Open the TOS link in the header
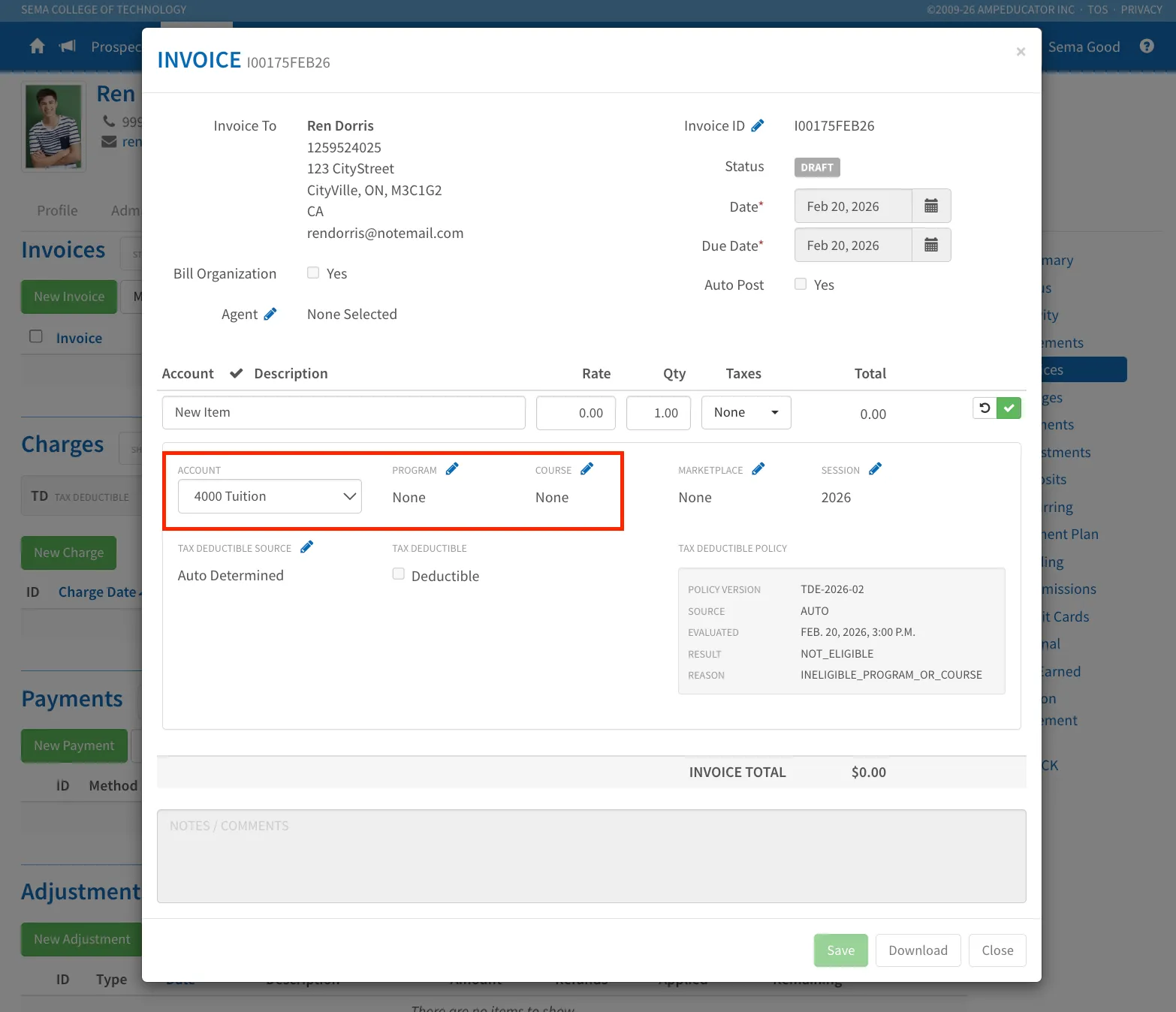The image size is (1176, 1012). coord(1098,10)
